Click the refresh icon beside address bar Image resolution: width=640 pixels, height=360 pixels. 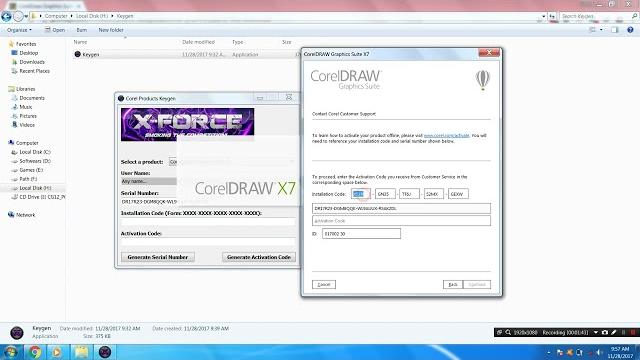[552, 16]
